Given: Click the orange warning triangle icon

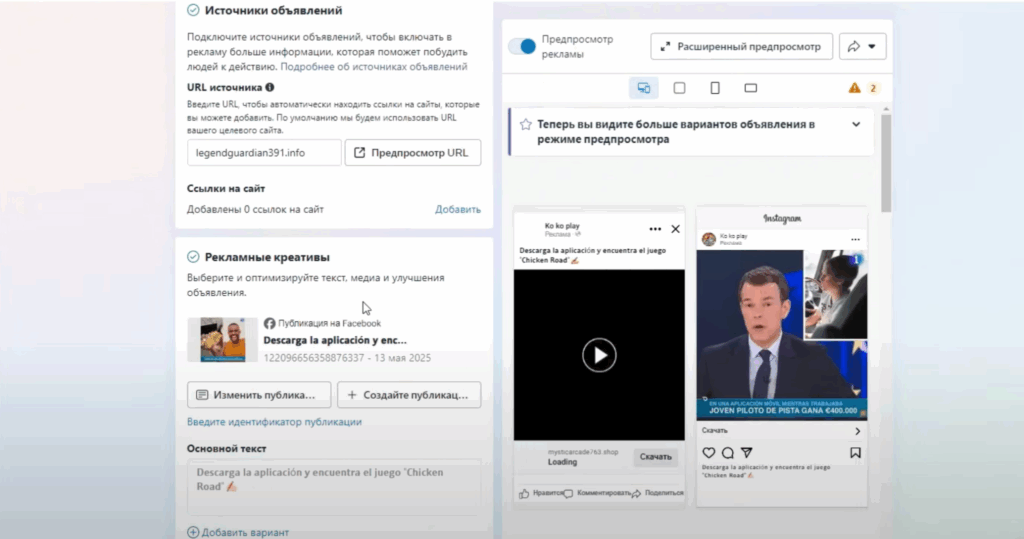Looking at the screenshot, I should click(x=854, y=88).
